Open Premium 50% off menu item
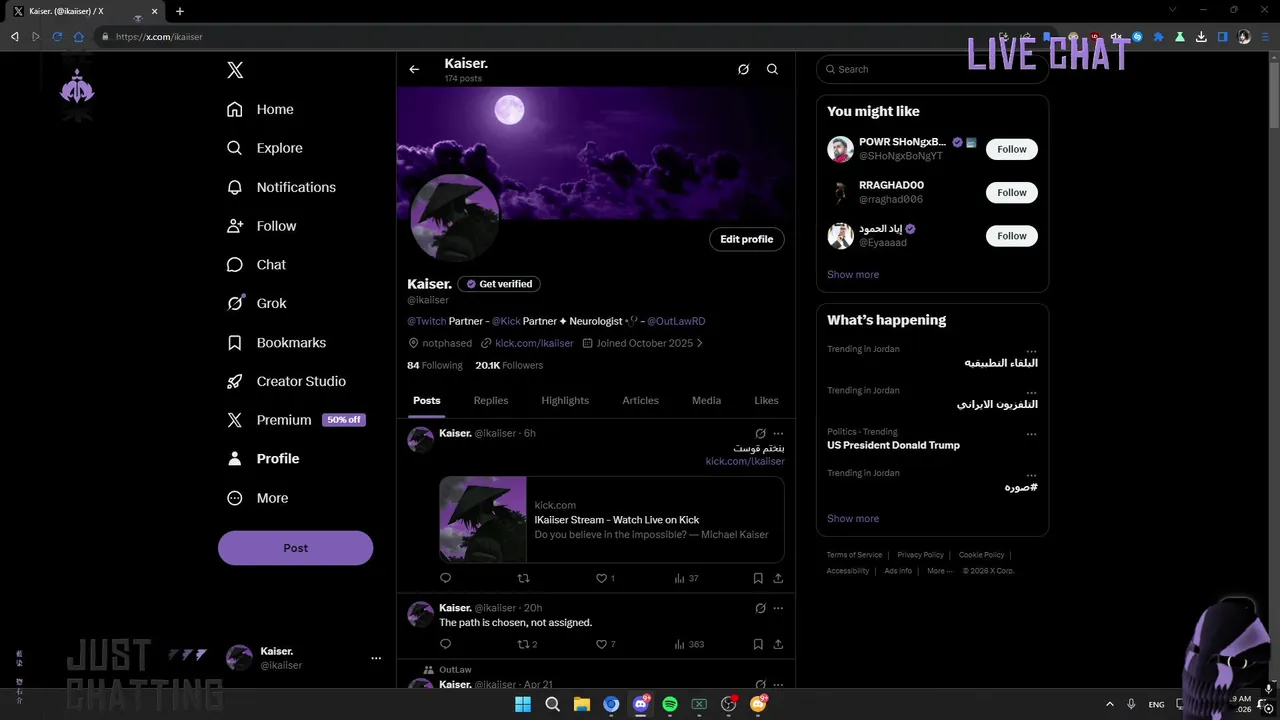Image resolution: width=1280 pixels, height=720 pixels. (296, 420)
